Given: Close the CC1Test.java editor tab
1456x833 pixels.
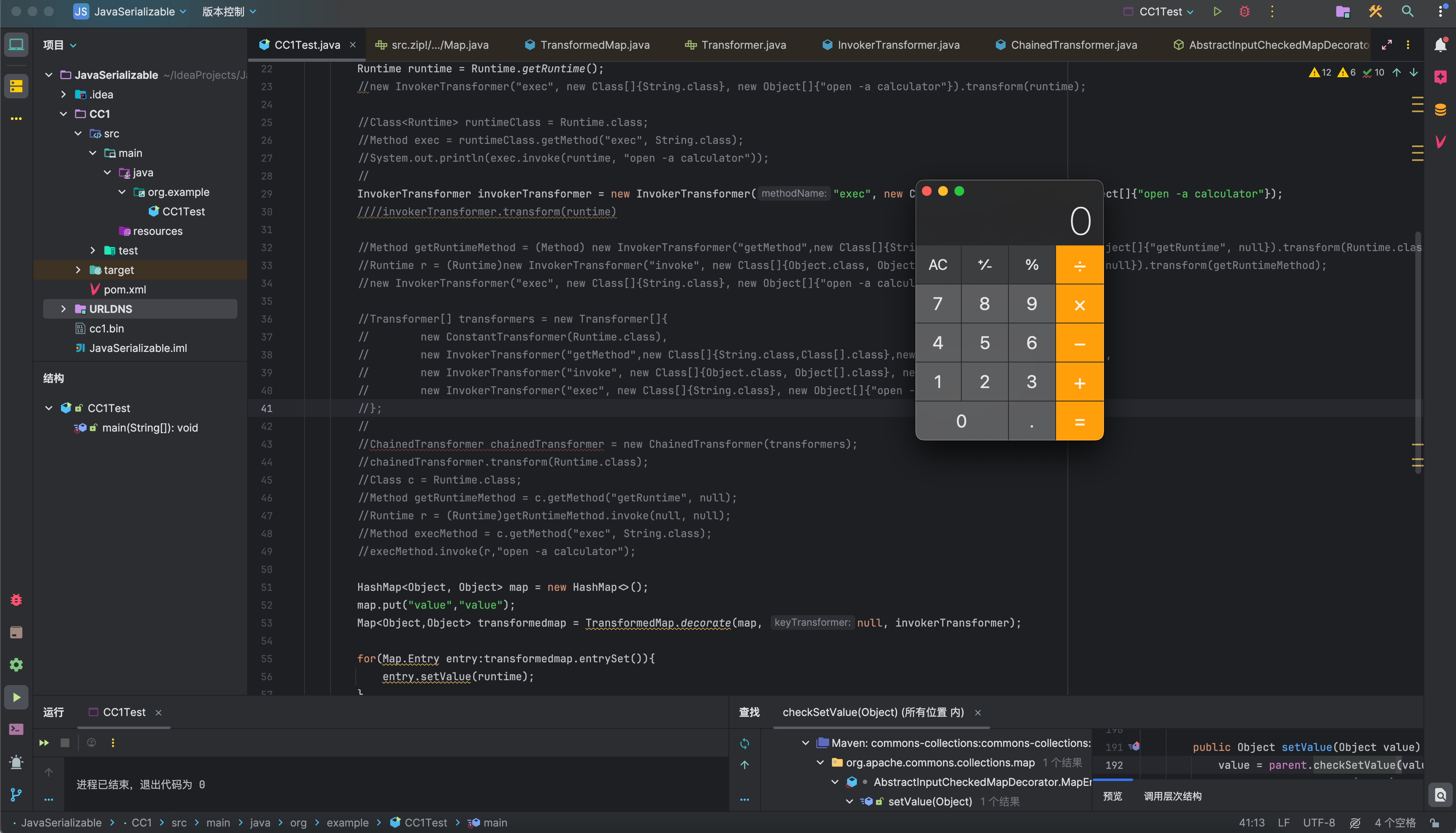Looking at the screenshot, I should click(352, 45).
